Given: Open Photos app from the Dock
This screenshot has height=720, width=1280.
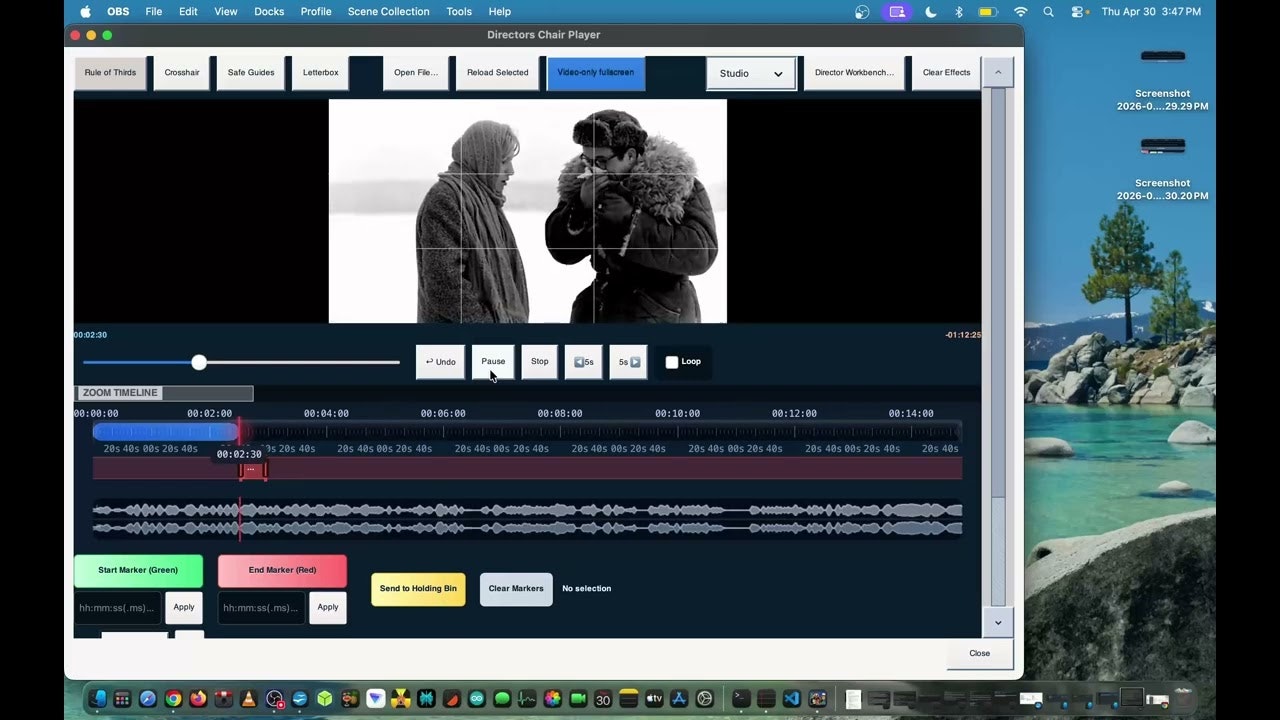Looking at the screenshot, I should pos(553,699).
